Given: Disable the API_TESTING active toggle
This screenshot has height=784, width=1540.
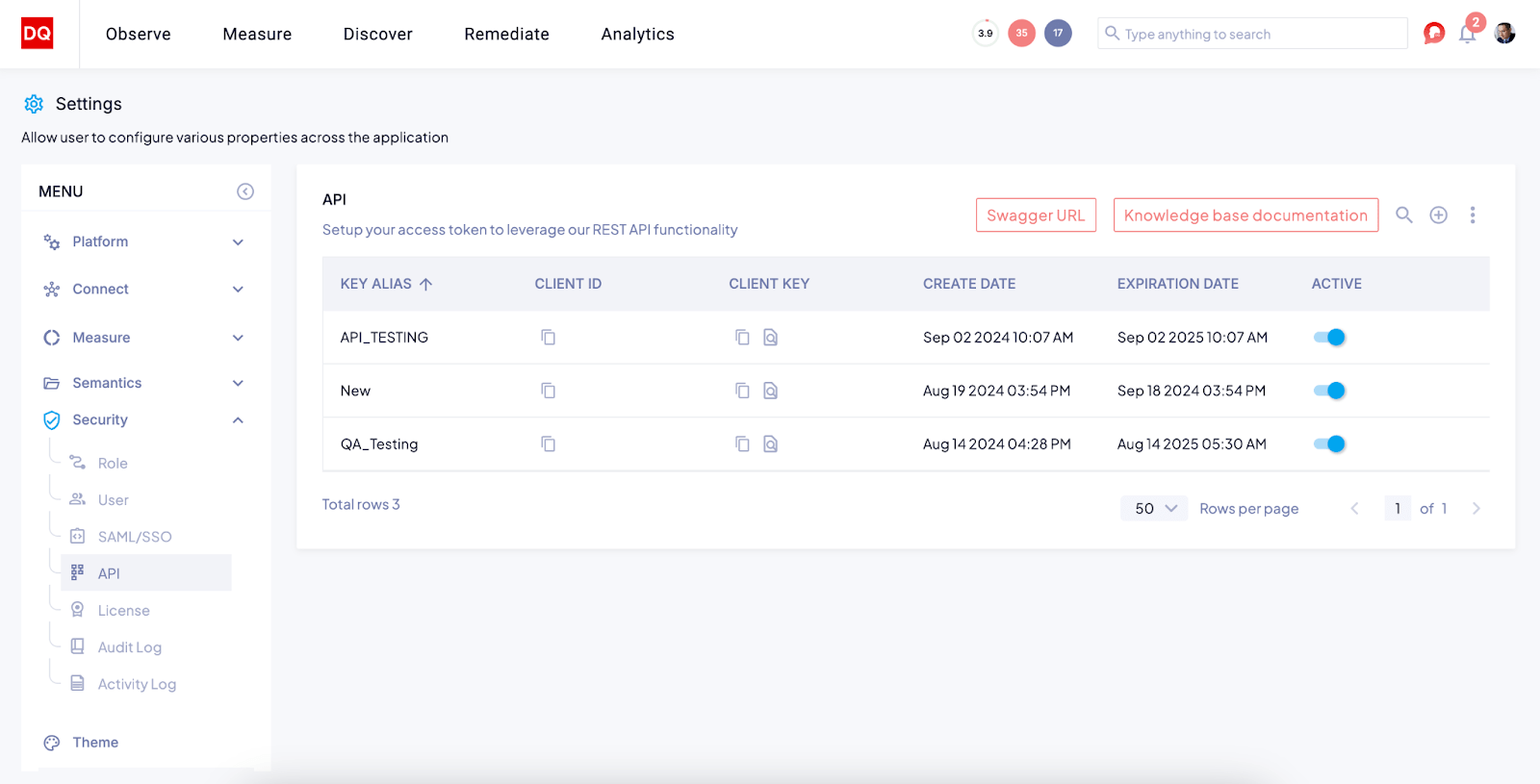Looking at the screenshot, I should (1329, 338).
